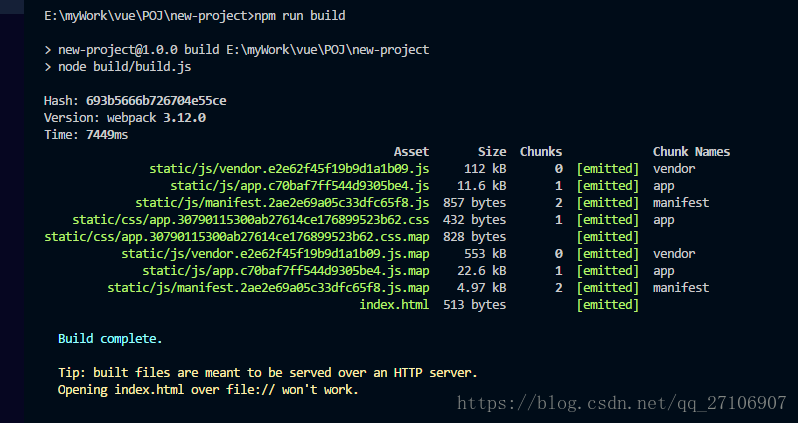Click the '112 kB' size value

pyautogui.click(x=485, y=168)
